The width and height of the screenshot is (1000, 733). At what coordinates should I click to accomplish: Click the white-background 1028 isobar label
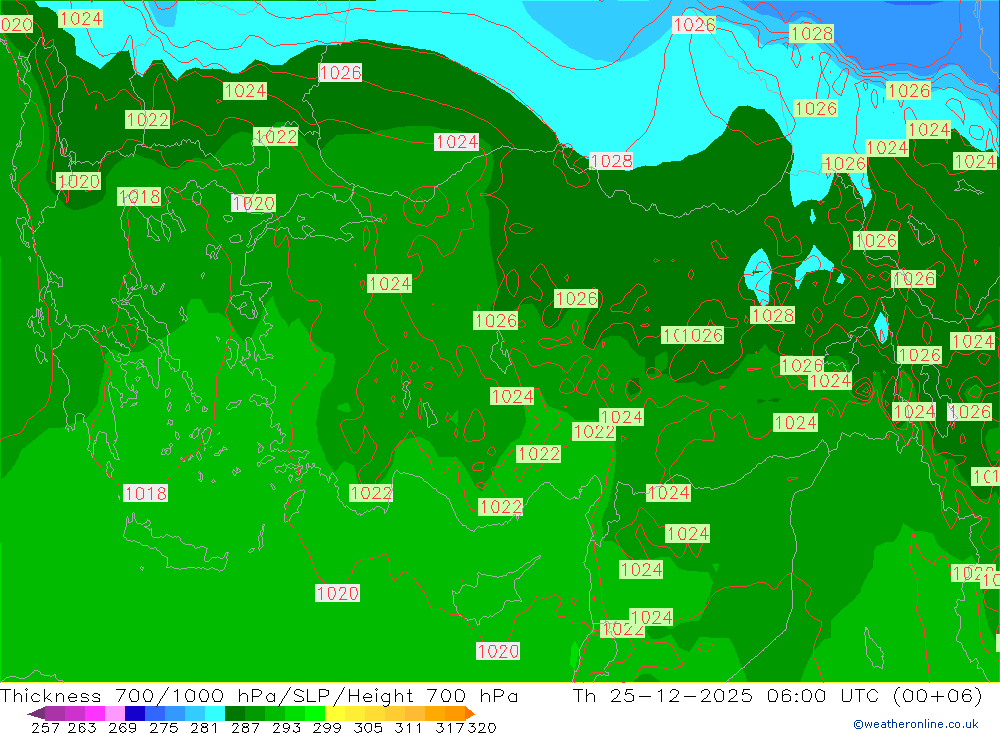[x=611, y=161]
